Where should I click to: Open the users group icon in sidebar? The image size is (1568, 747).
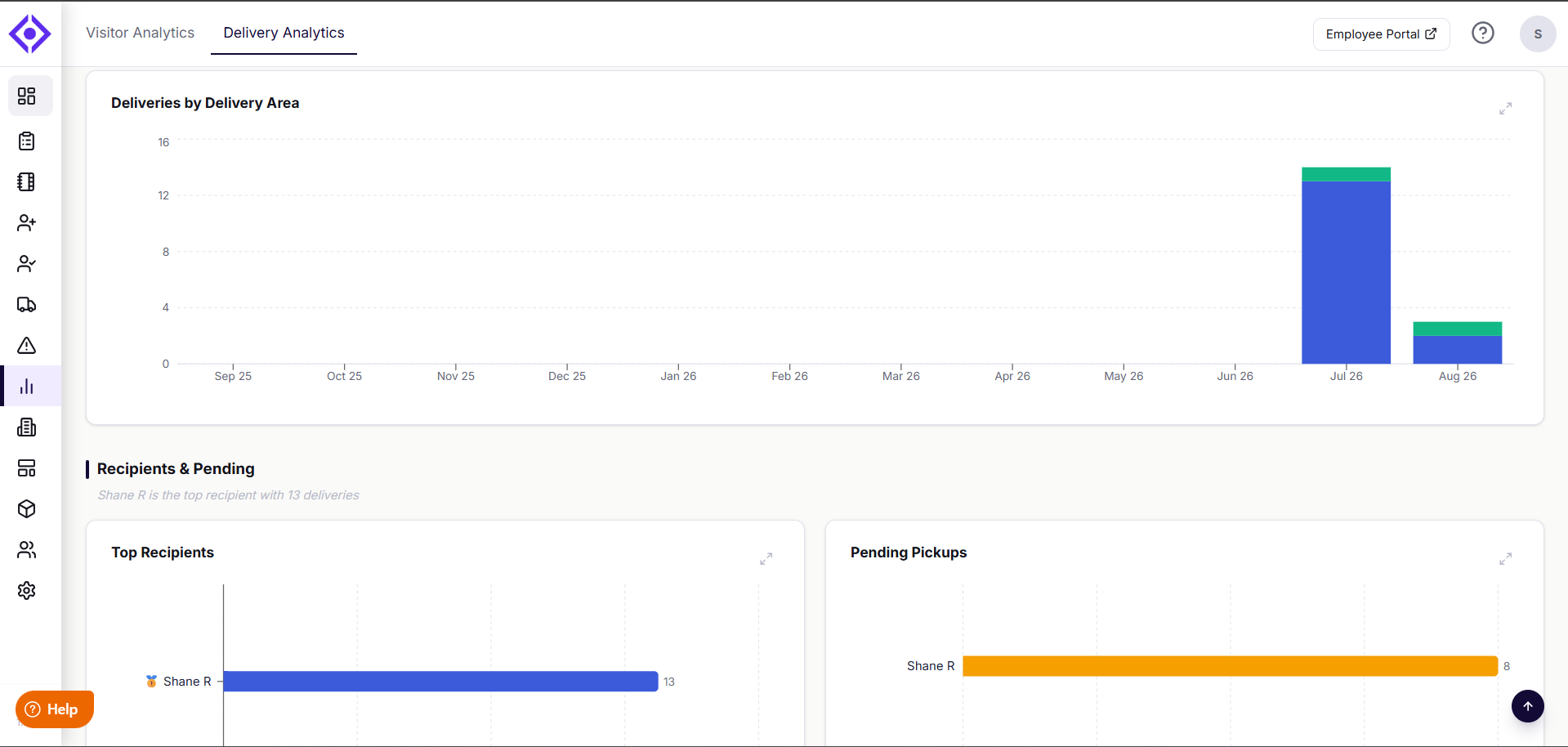[x=27, y=550]
